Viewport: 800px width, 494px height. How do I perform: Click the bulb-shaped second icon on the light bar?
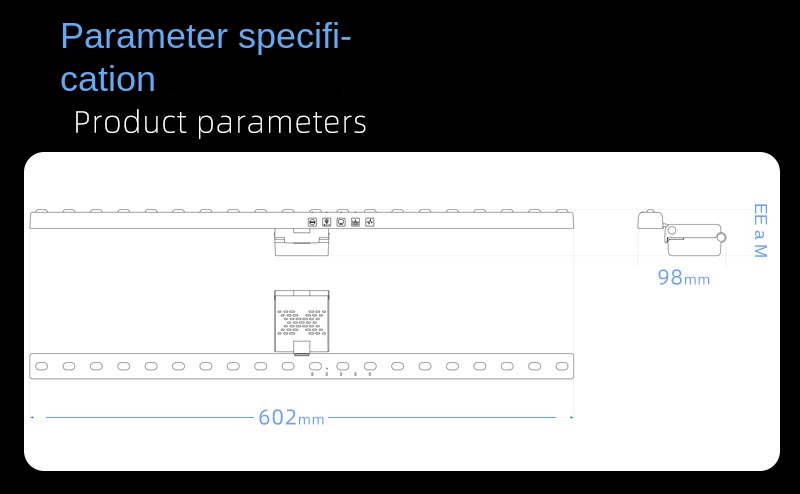tap(327, 222)
